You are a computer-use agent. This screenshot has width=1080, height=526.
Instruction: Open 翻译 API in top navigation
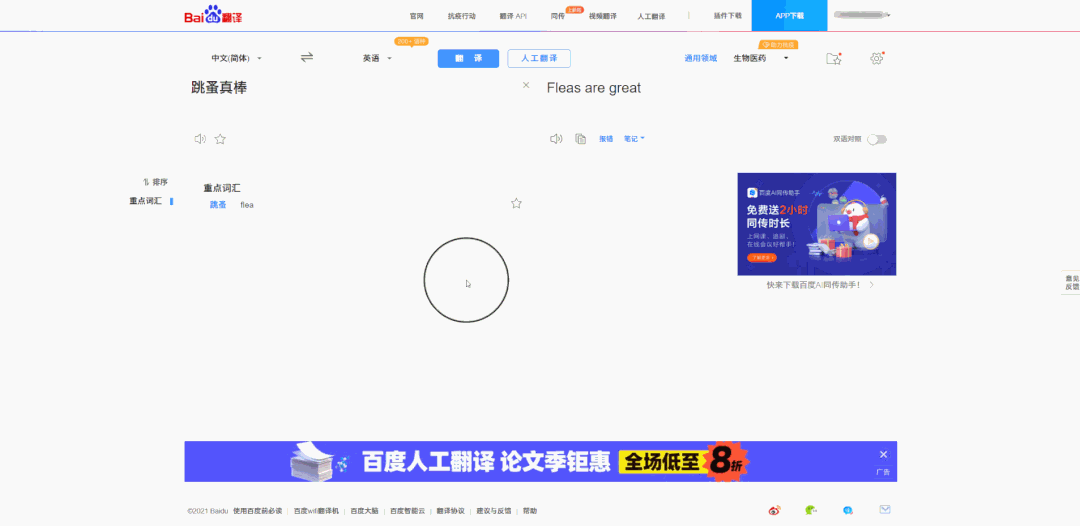[x=513, y=16]
